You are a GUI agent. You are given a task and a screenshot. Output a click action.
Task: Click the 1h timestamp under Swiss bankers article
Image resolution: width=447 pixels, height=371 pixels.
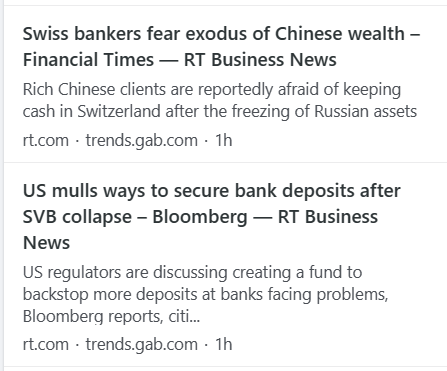pyautogui.click(x=224, y=140)
